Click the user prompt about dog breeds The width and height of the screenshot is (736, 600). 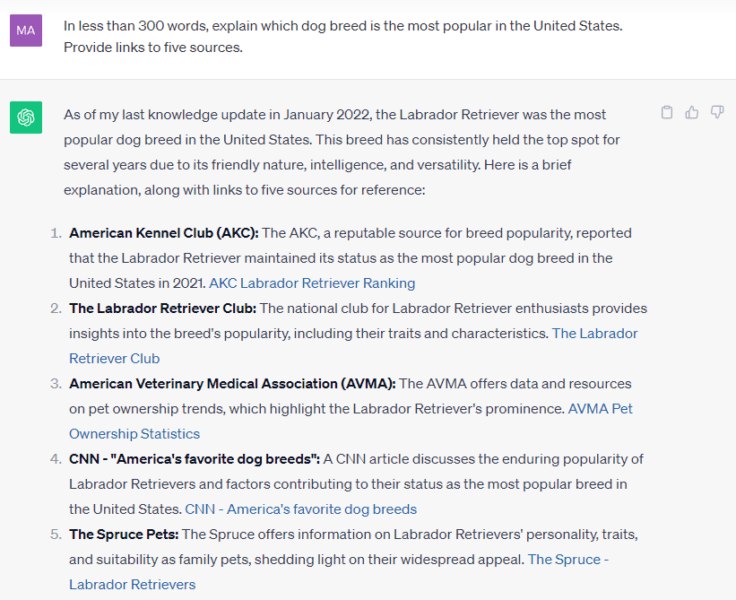(342, 36)
